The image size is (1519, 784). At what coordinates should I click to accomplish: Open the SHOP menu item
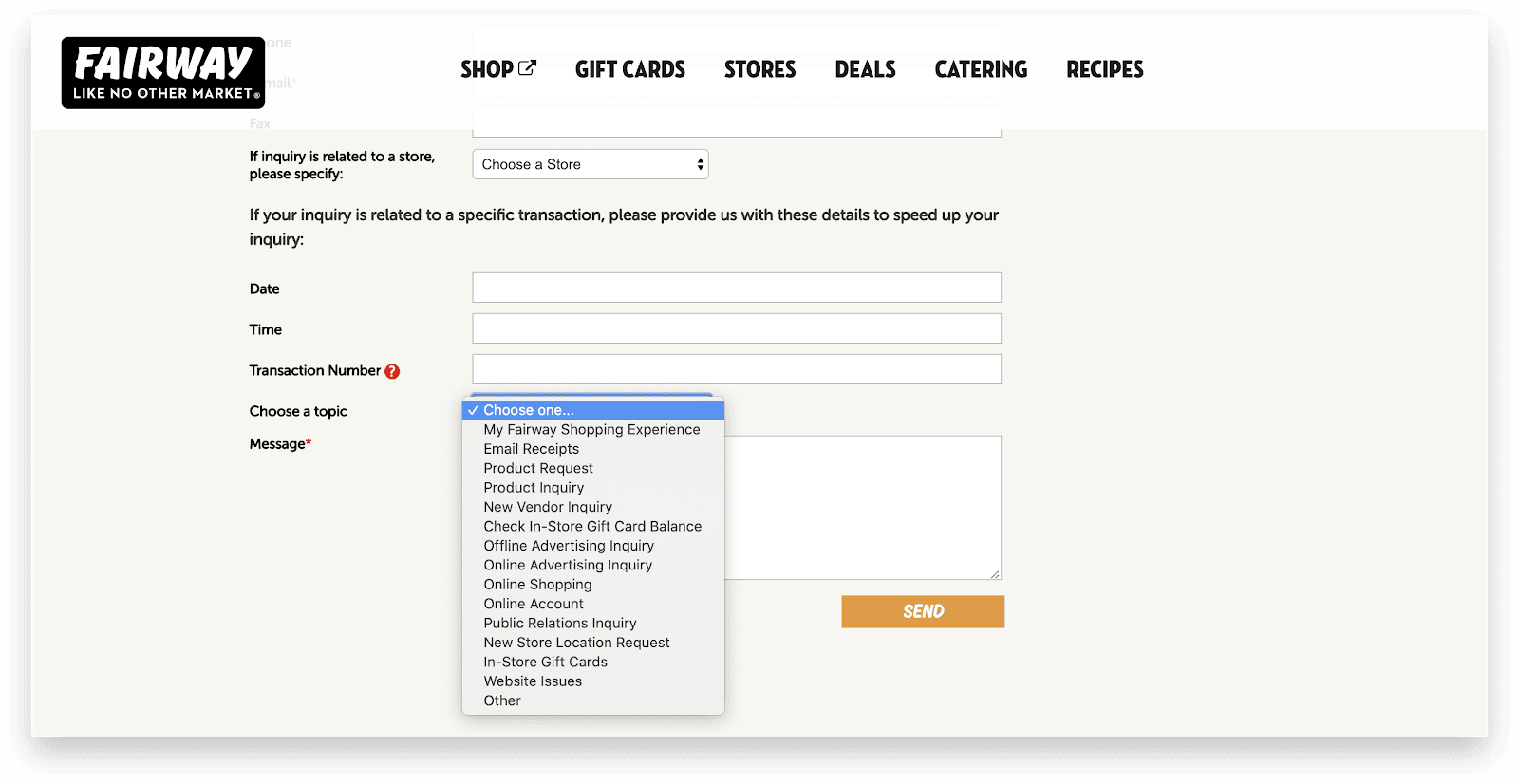pos(497,69)
